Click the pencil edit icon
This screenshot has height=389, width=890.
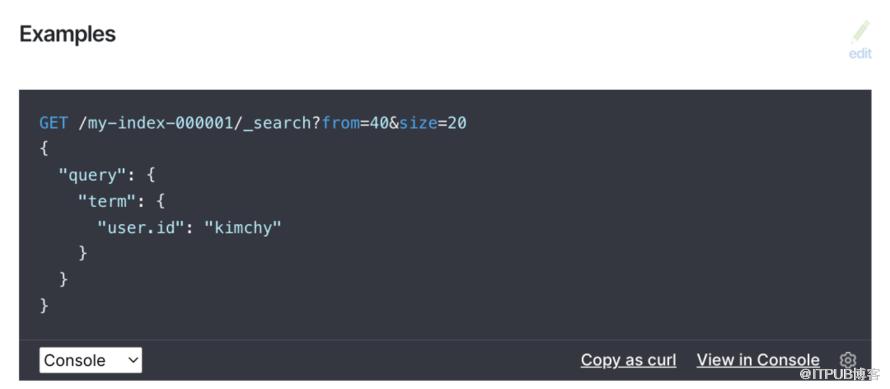click(x=860, y=32)
